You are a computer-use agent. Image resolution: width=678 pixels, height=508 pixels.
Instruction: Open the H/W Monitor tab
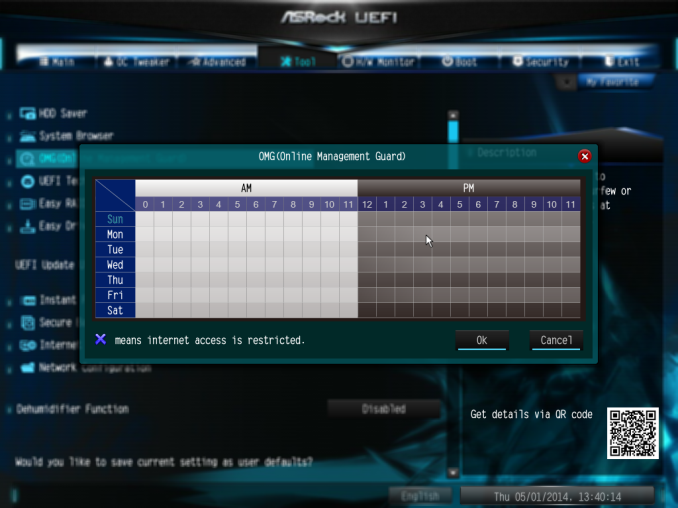coord(379,62)
